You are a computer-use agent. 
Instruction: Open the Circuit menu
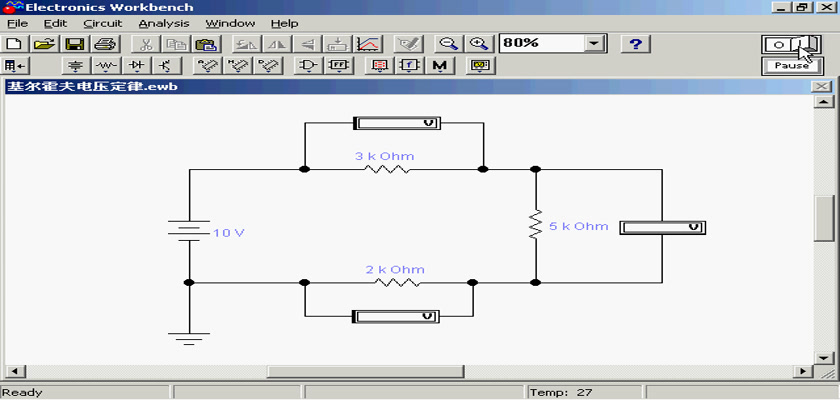(x=103, y=24)
